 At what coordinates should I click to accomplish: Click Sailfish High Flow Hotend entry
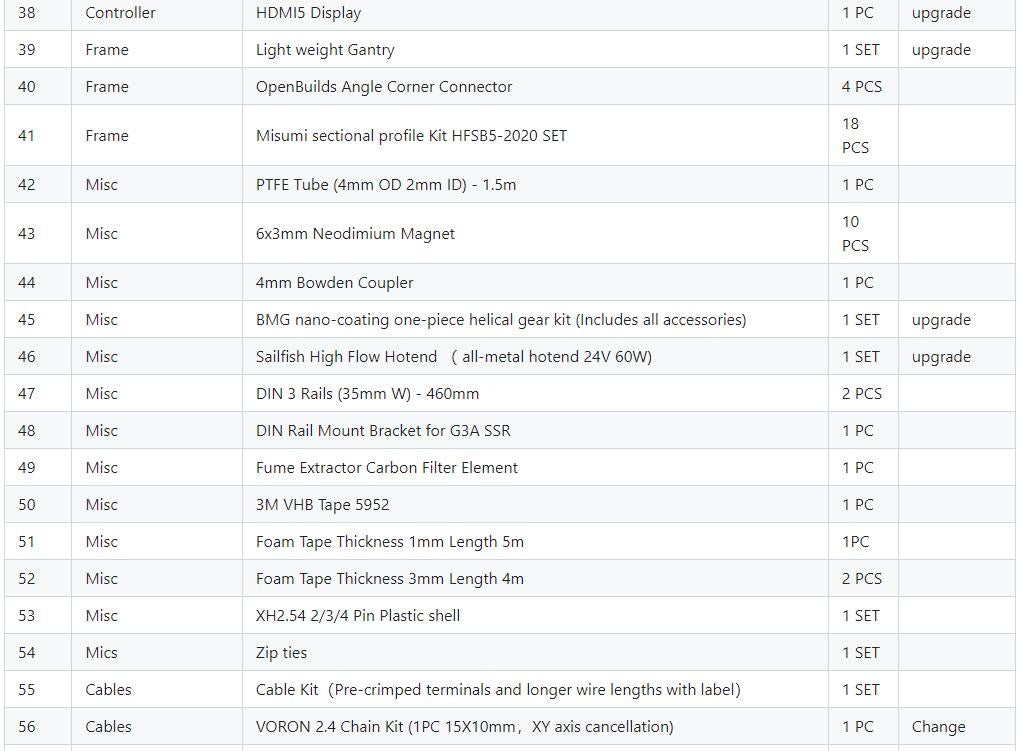(x=454, y=357)
